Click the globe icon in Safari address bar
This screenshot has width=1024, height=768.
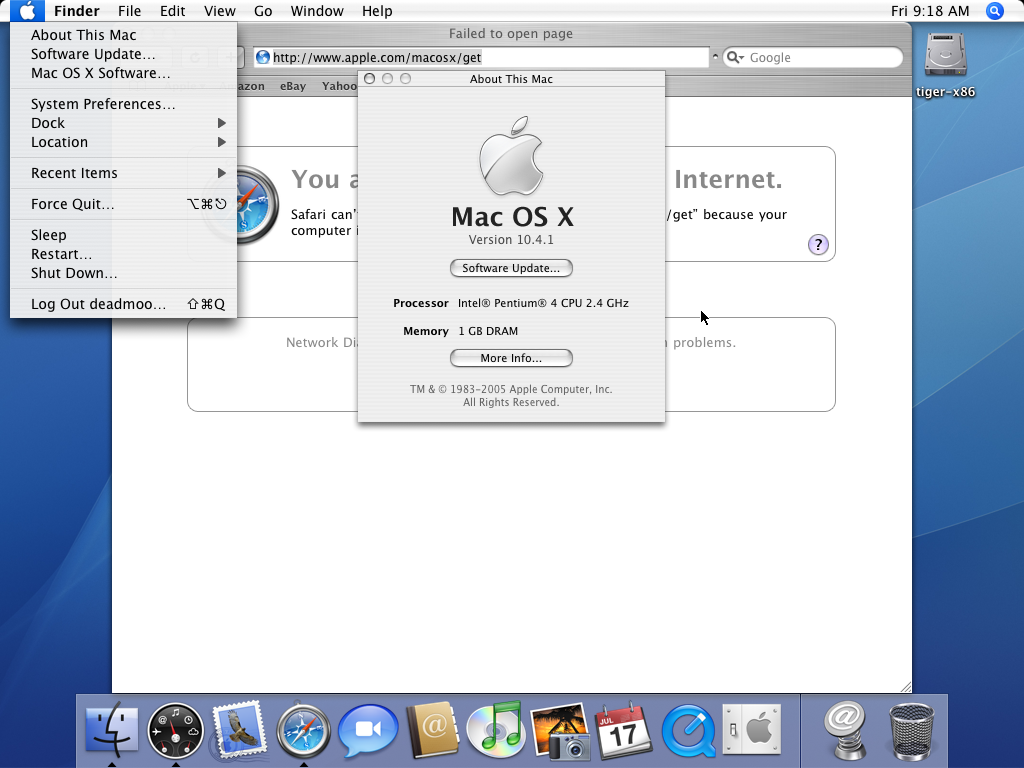pyautogui.click(x=263, y=57)
